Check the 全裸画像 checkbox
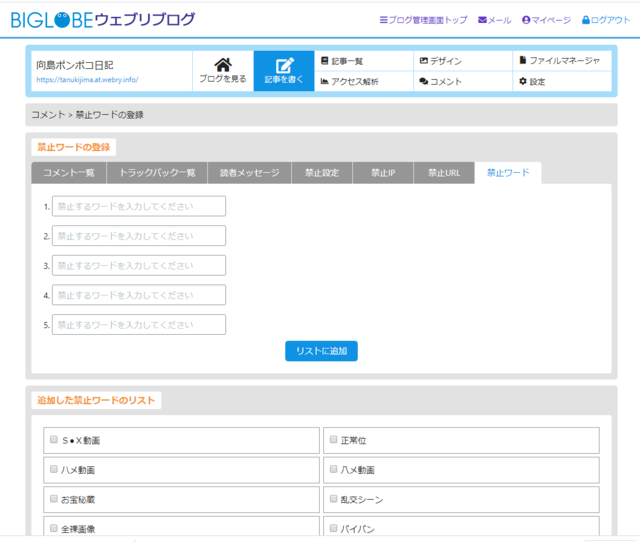The image size is (640, 542). (53, 529)
